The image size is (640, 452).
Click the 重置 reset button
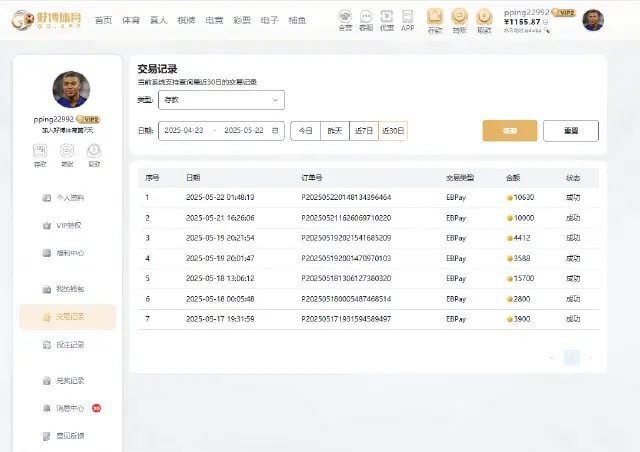pyautogui.click(x=570, y=131)
